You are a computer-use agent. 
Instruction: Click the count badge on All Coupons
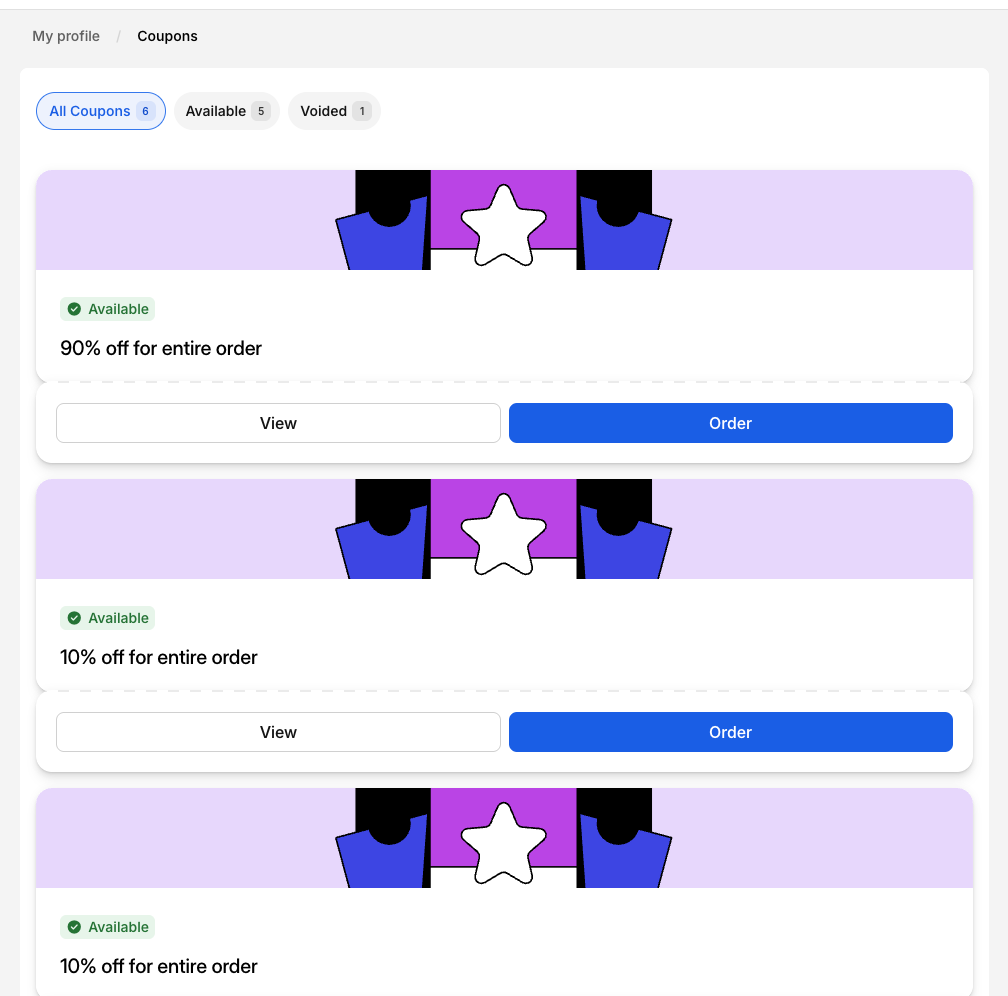point(145,111)
